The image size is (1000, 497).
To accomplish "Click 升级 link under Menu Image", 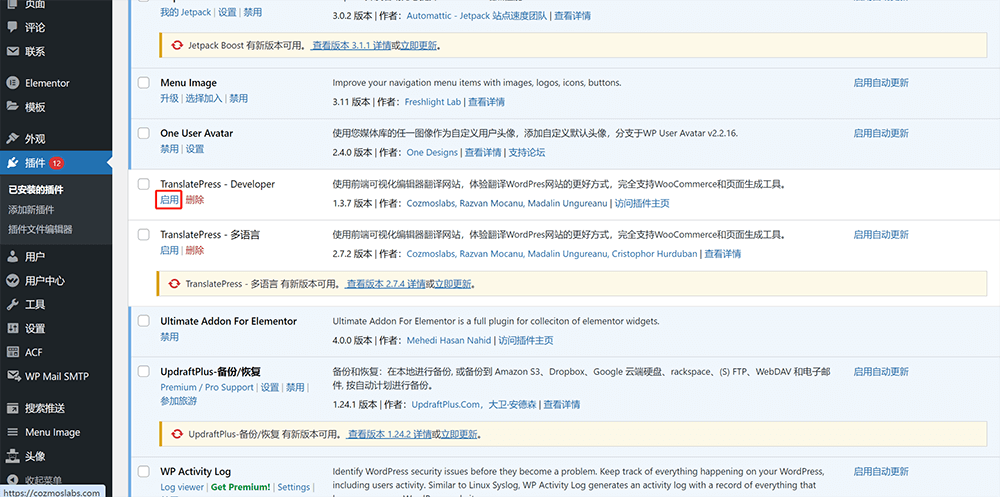I will (170, 98).
